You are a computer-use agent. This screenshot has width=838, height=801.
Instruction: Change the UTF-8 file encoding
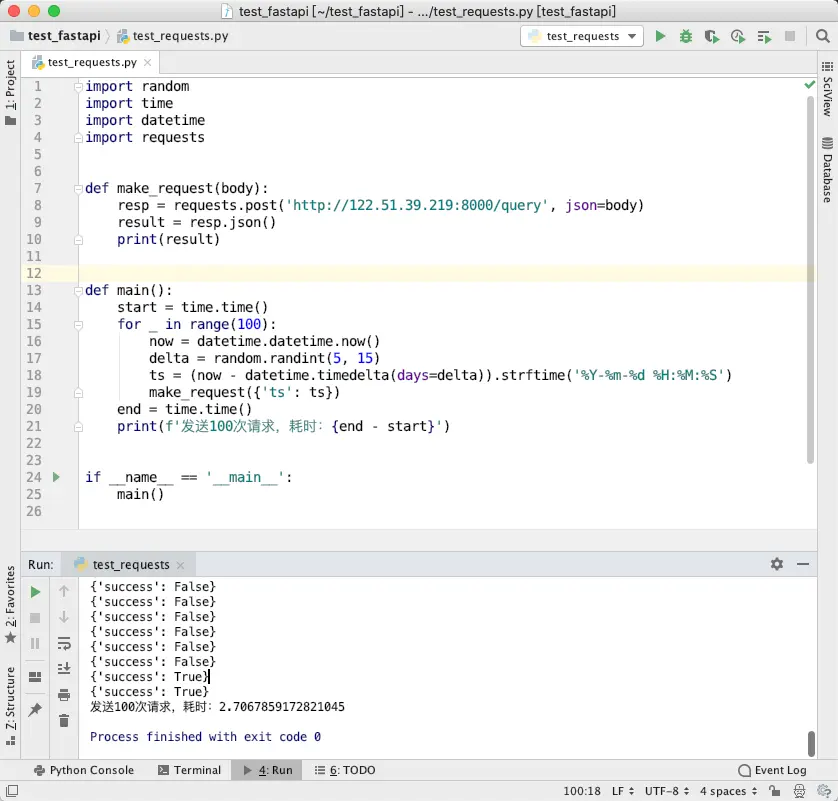(x=667, y=791)
